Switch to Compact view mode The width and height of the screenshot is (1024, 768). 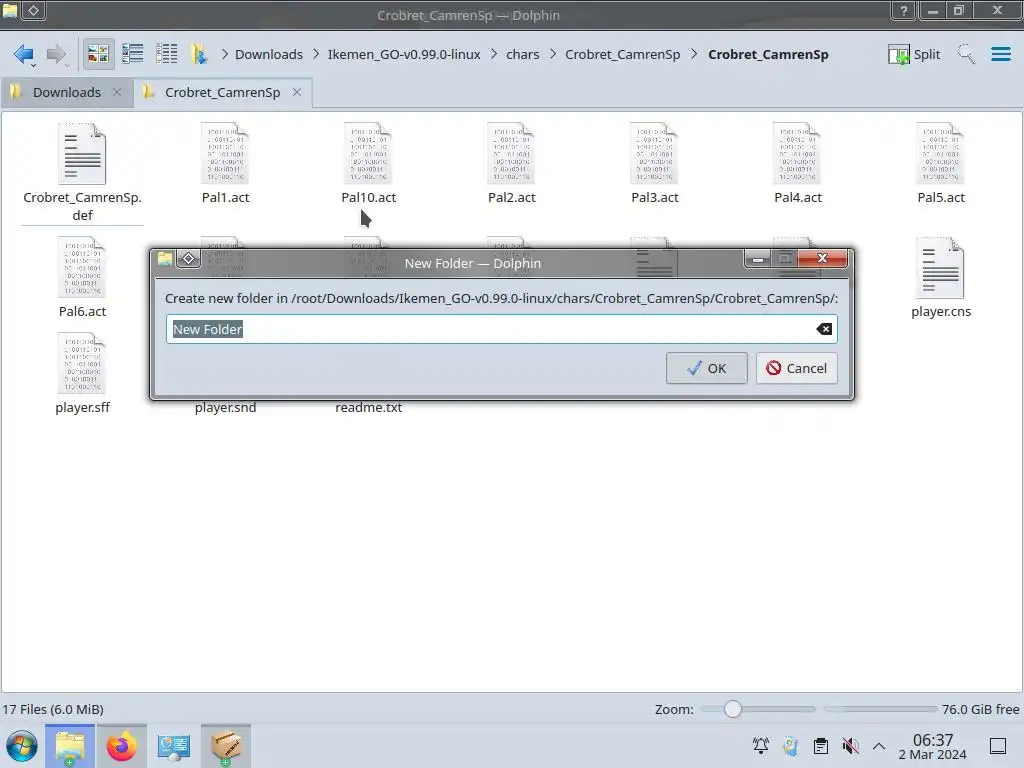click(133, 54)
